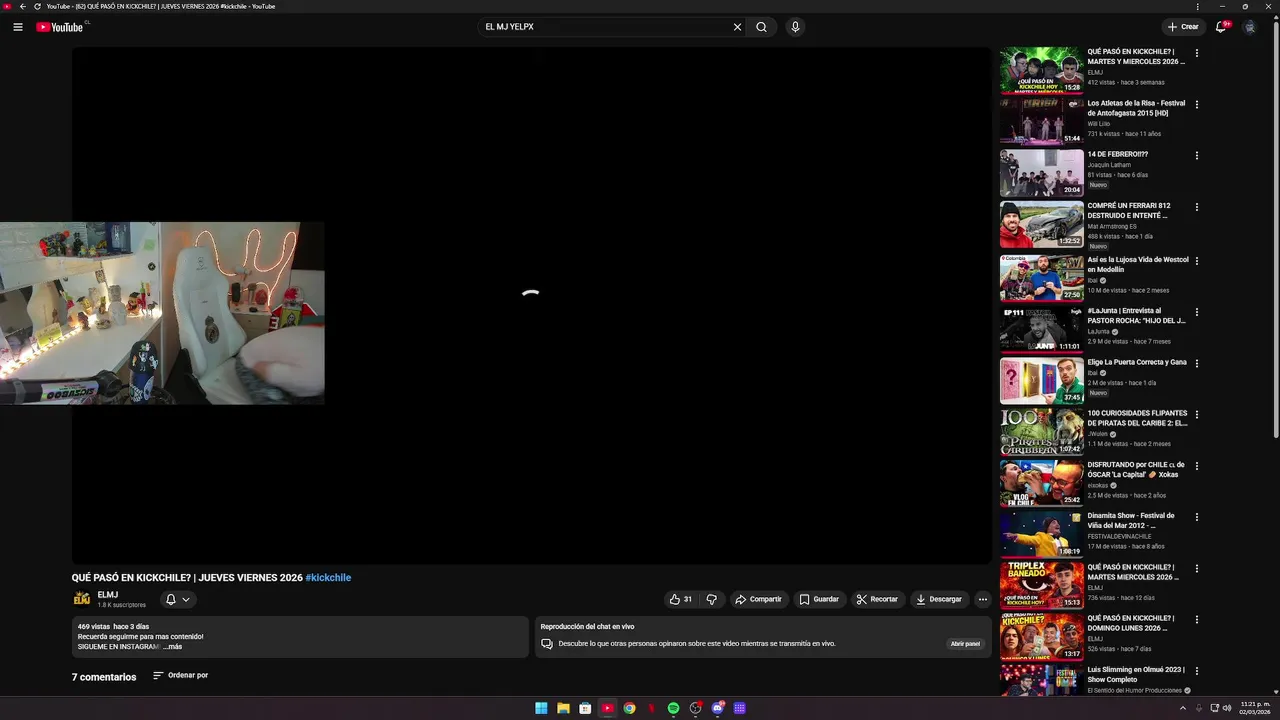Submit search with the magnifier button
This screenshot has width=1280, height=720.
coord(761,27)
